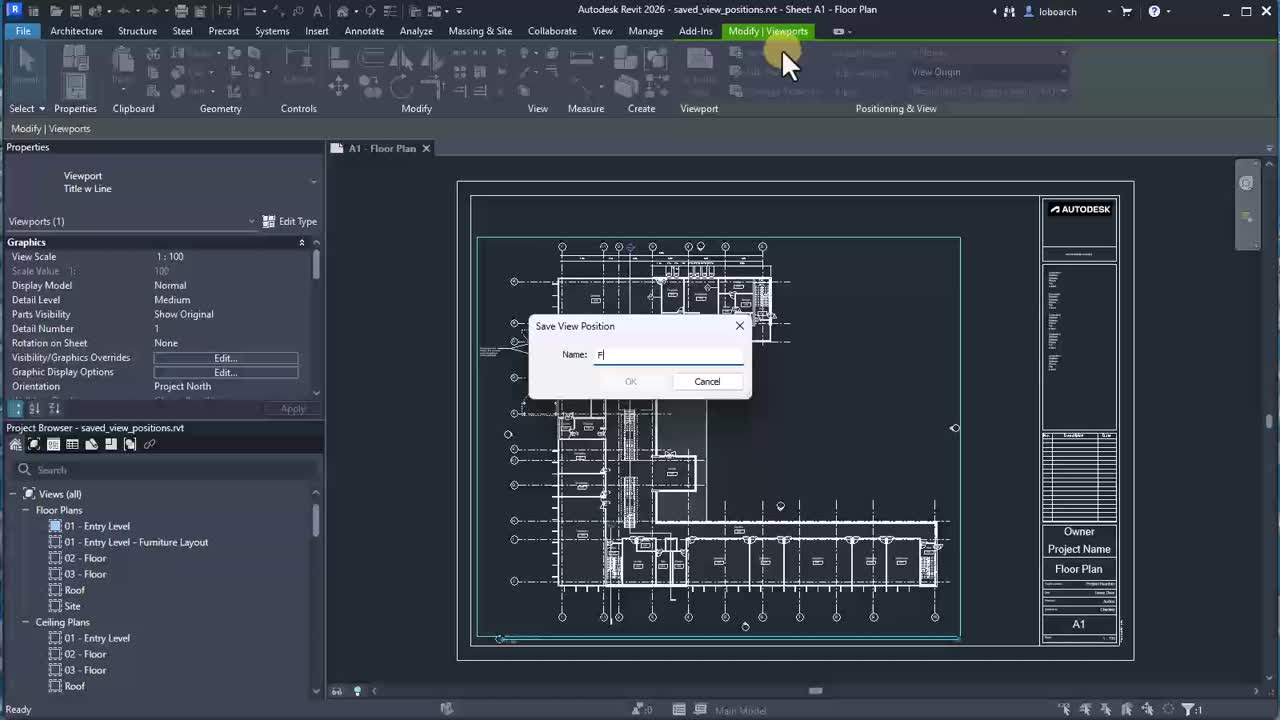Click the horizontal scrollbar below the sheet

[815, 690]
